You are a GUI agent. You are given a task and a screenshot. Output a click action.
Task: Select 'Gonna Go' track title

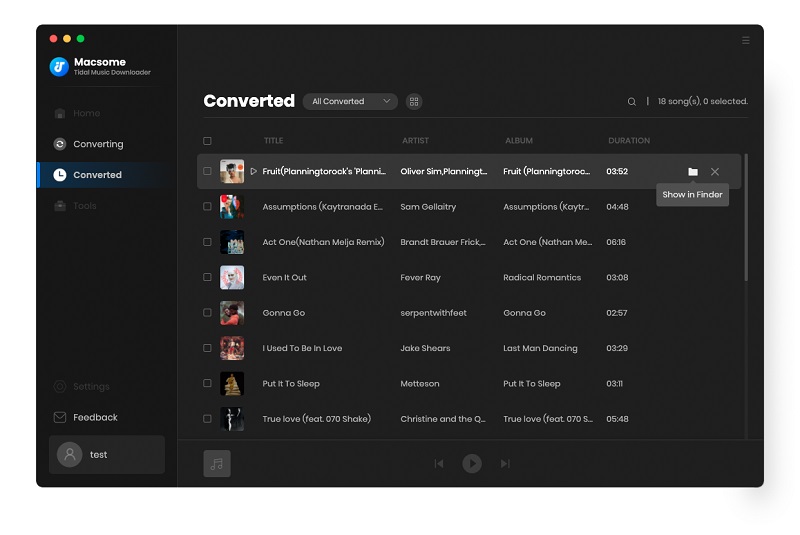284,313
